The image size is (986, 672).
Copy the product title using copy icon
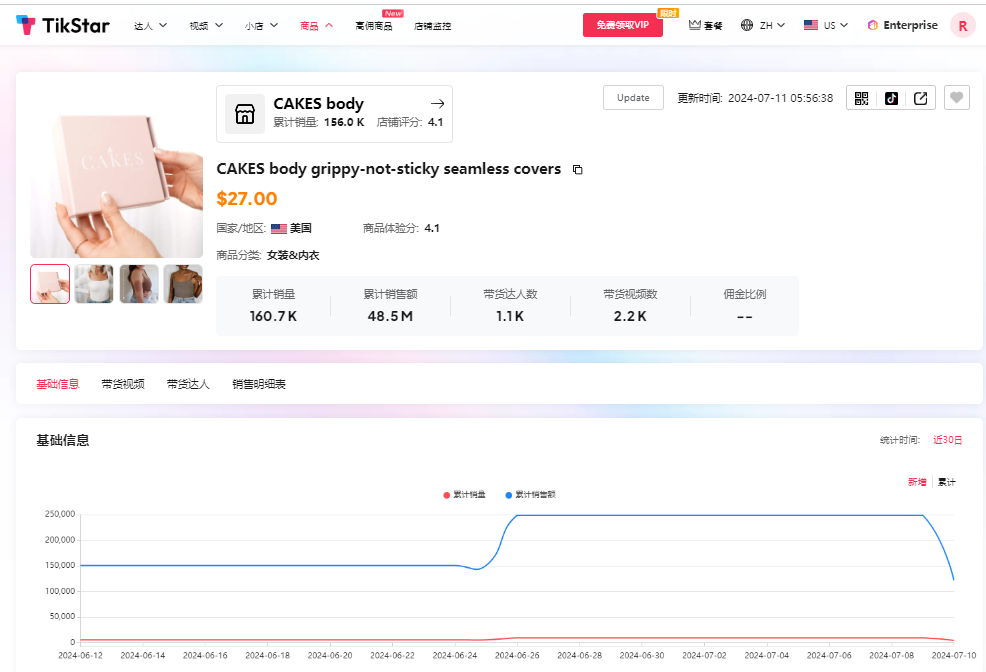tap(577, 170)
